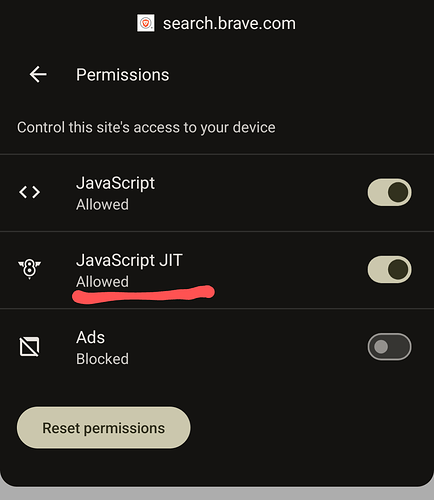
Task: Tap the Blocked status under Ads
Action: 102,359
